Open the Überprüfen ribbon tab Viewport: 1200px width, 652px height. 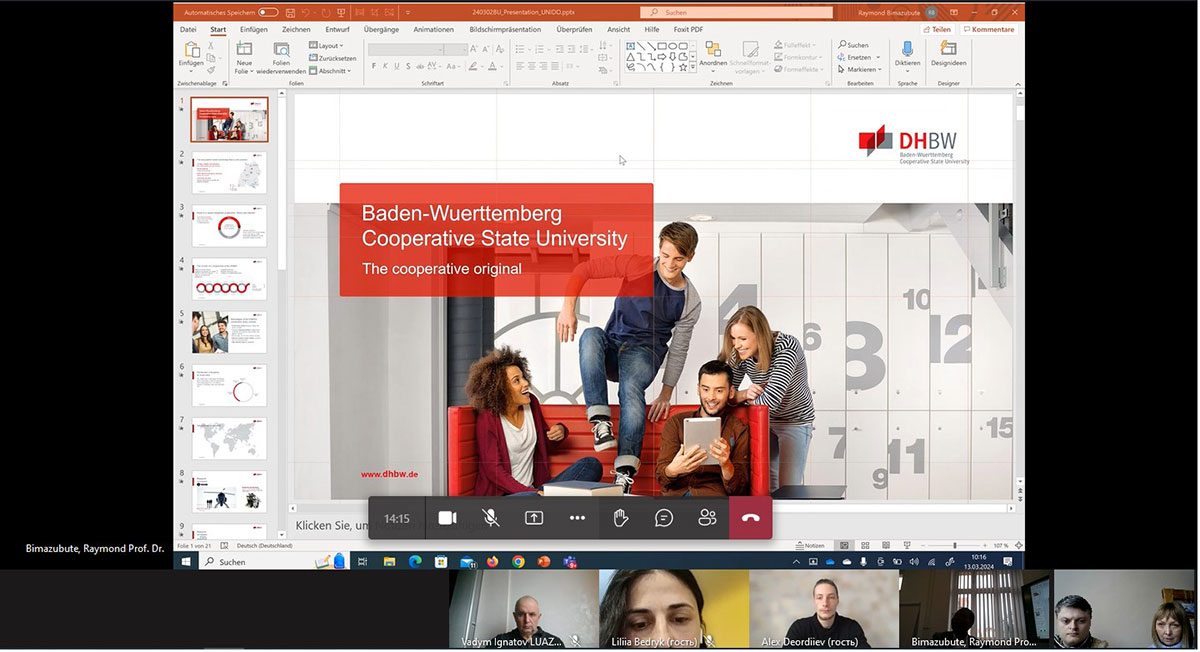point(574,29)
